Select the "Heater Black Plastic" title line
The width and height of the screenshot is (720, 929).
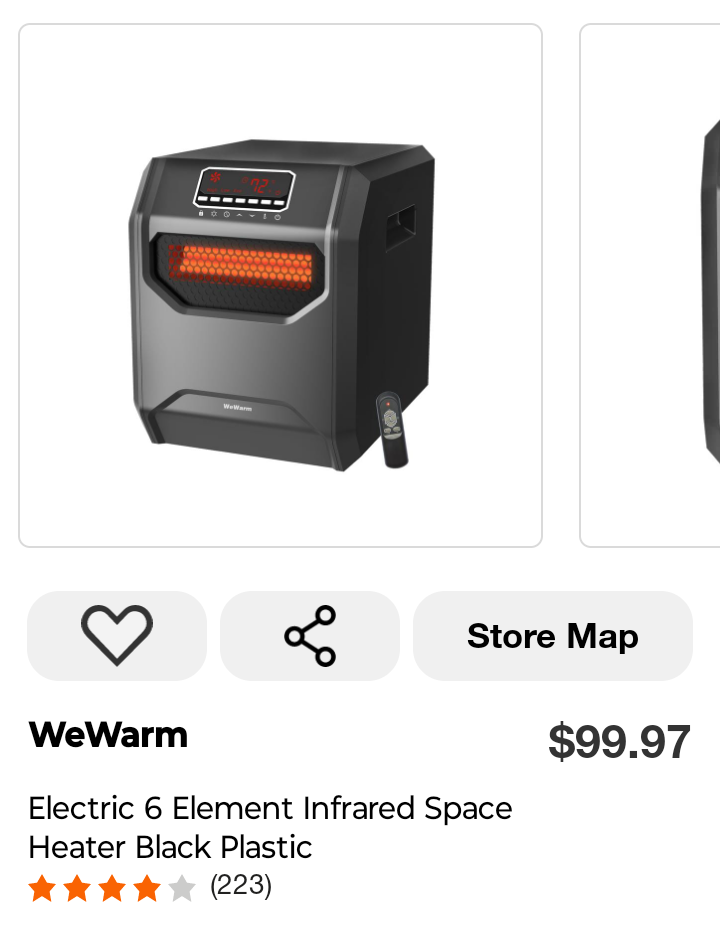tap(170, 847)
